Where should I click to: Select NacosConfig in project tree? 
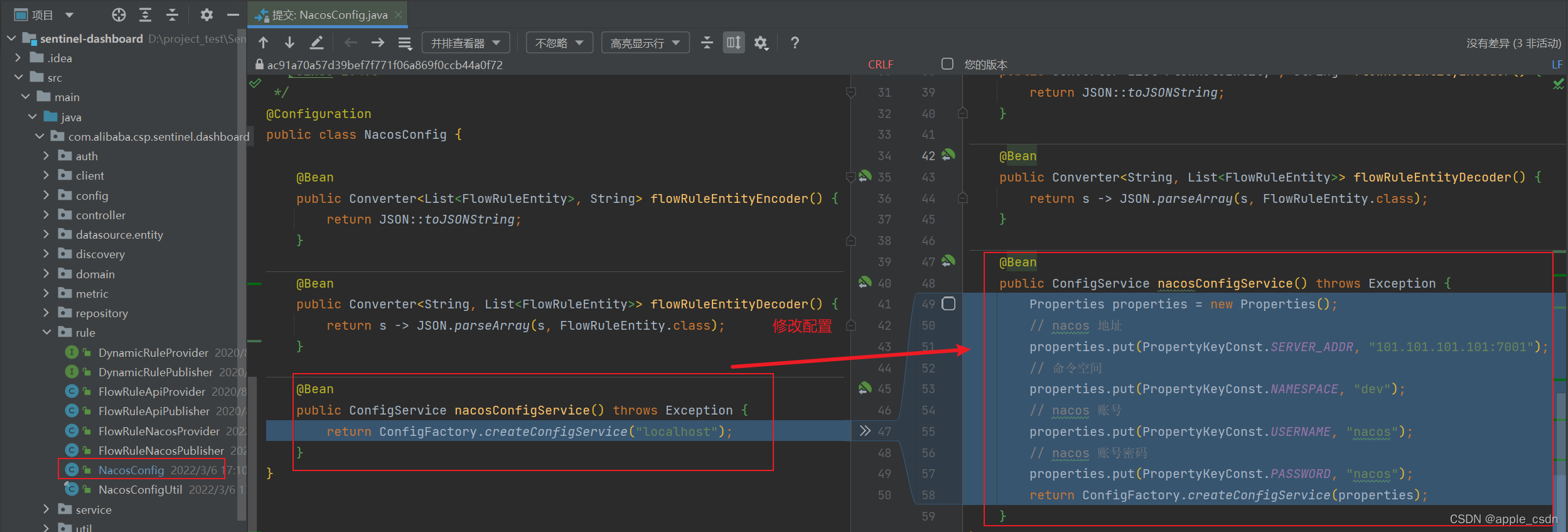pyautogui.click(x=131, y=470)
